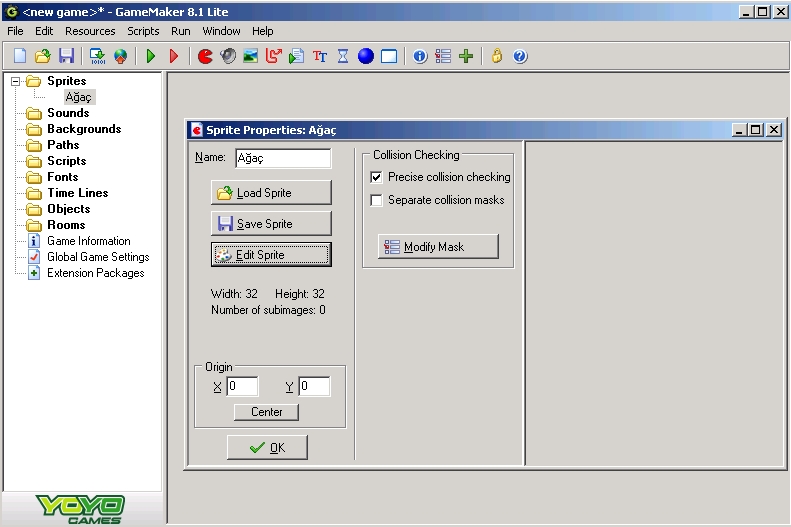Click the new game file icon
Screen dimensions: 791x527
[x=19, y=56]
